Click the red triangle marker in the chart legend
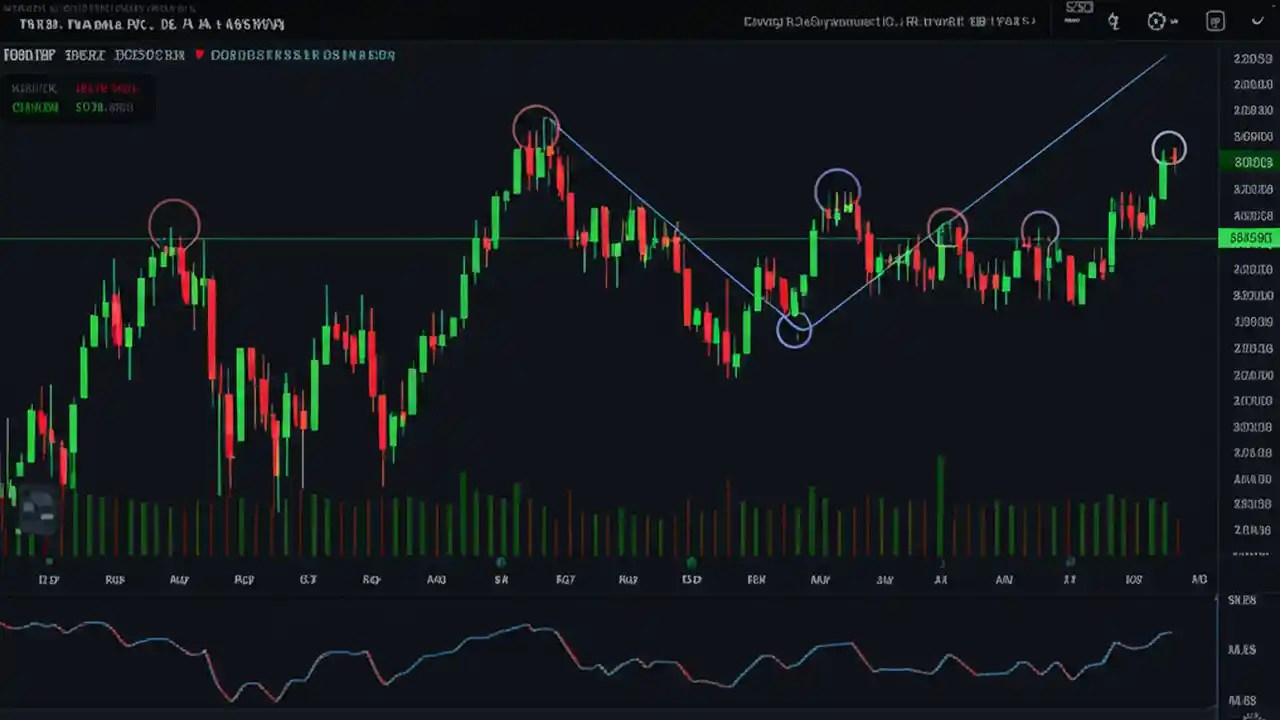Viewport: 1280px width, 720px height. [199, 56]
